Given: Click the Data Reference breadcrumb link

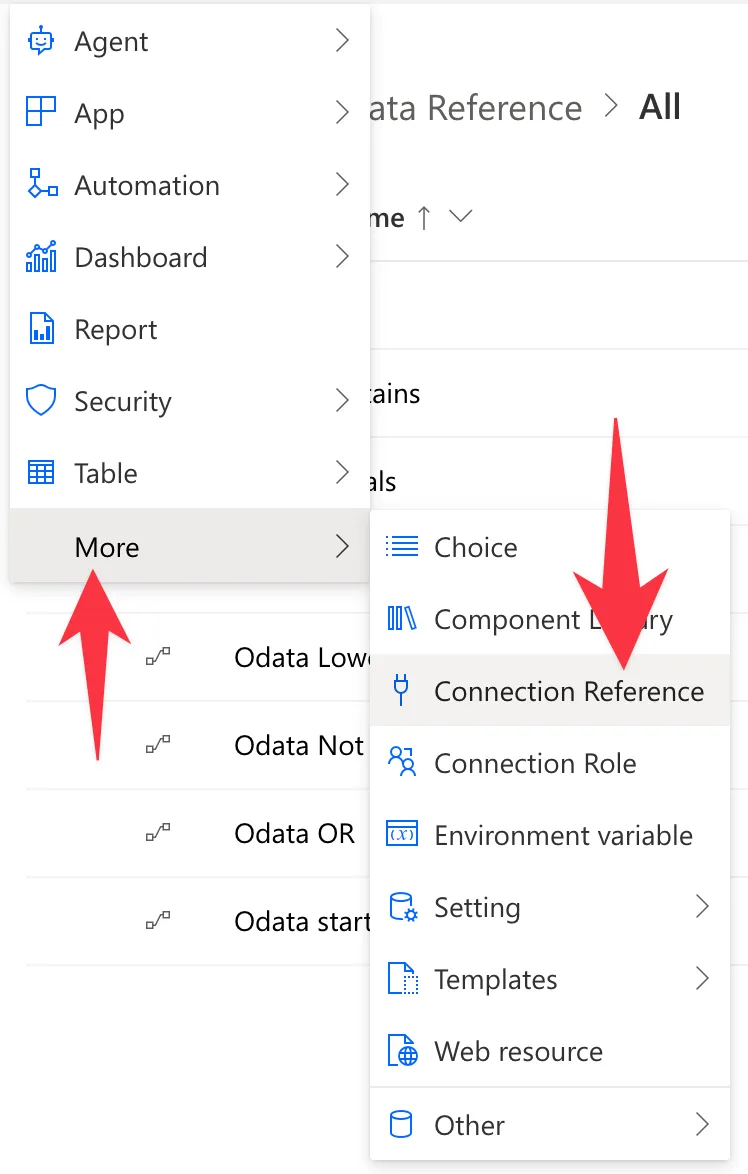Looking at the screenshot, I should coord(475,108).
